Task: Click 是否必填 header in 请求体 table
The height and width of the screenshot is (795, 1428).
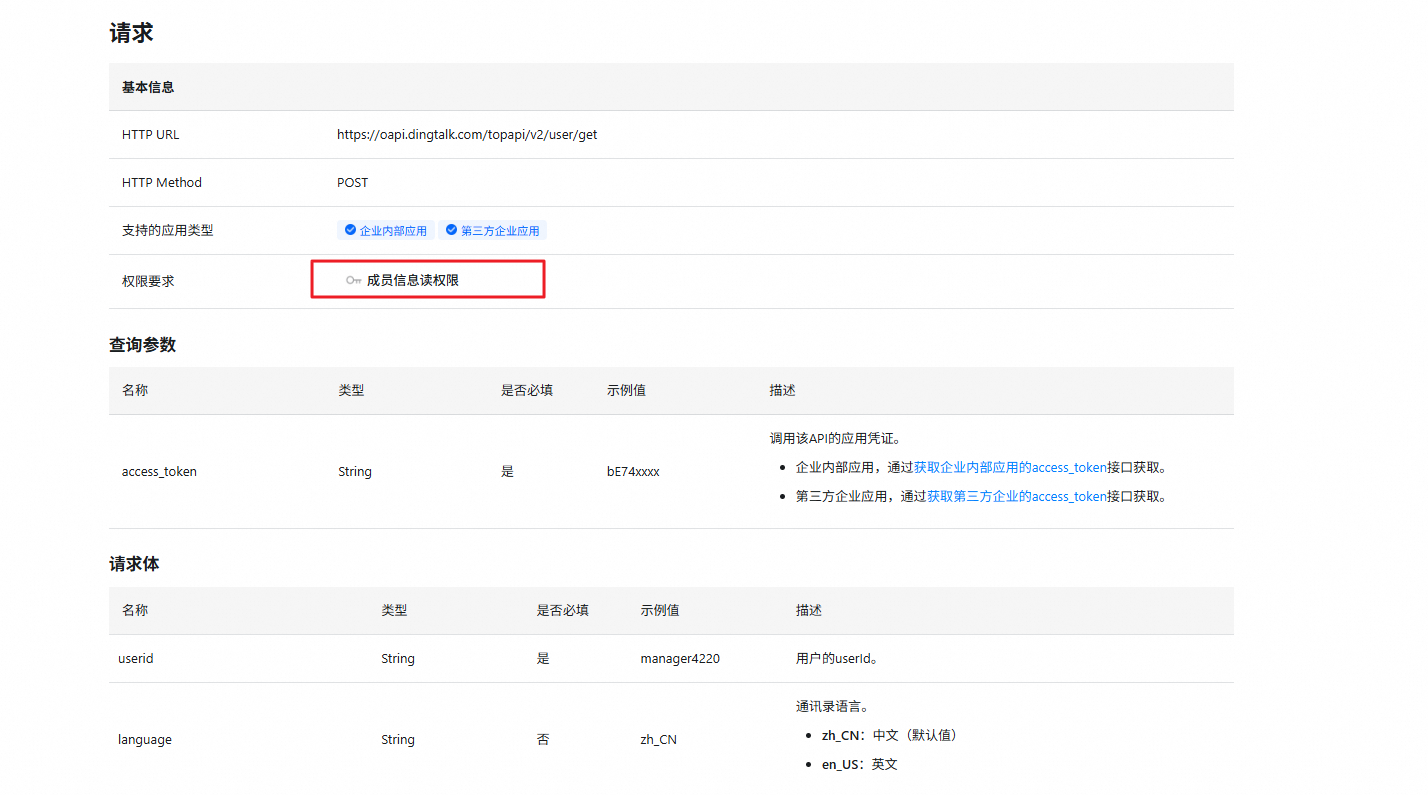Action: pyautogui.click(x=563, y=610)
